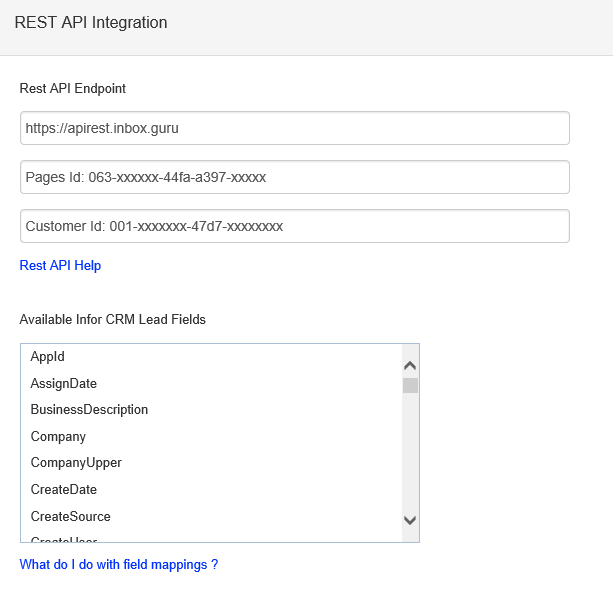Click the Rest API Endpoint URL field
The width and height of the screenshot is (613, 589).
pos(295,128)
